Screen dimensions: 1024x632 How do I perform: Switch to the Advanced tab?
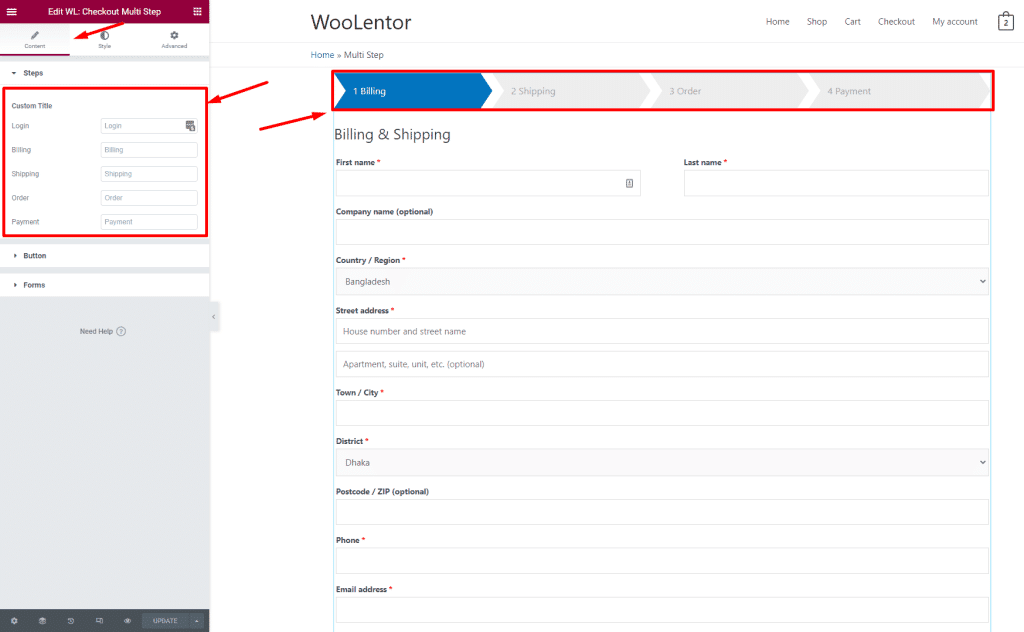click(x=174, y=40)
